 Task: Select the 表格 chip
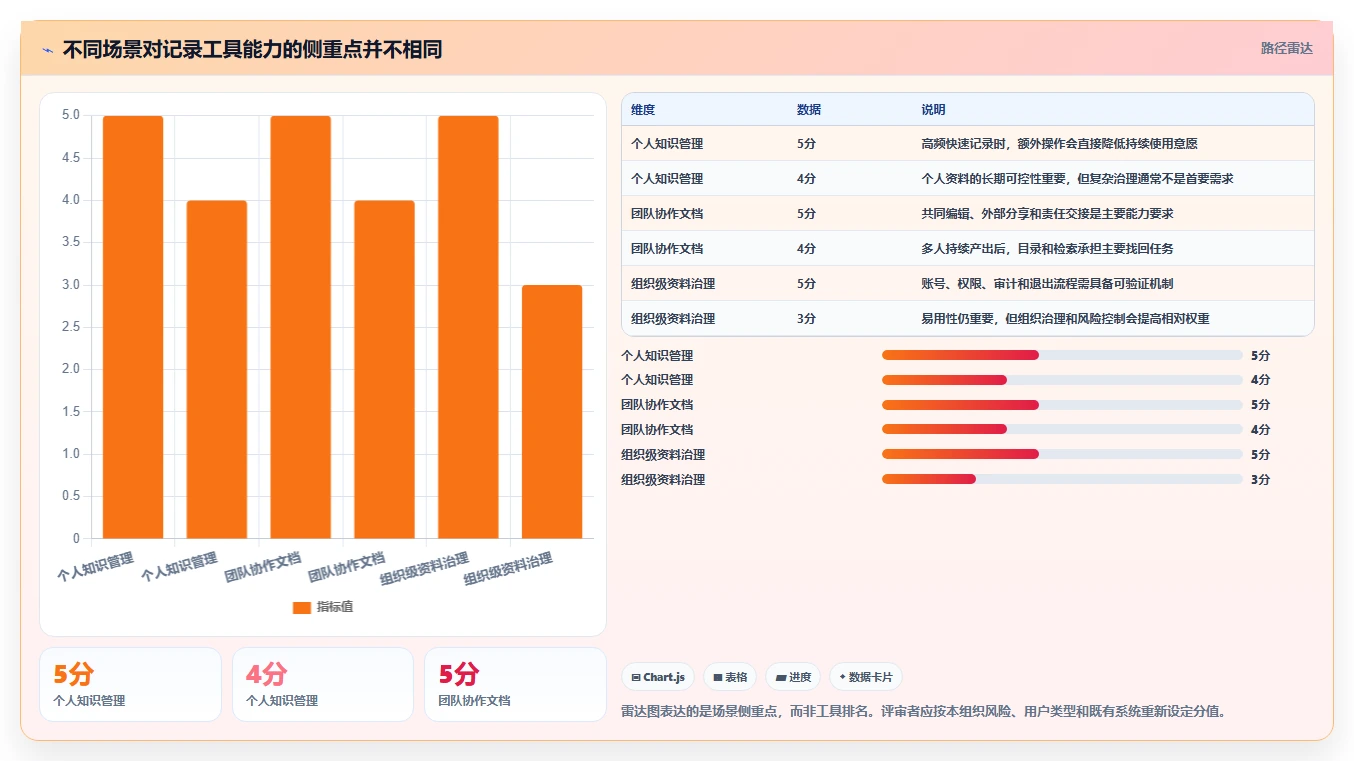(730, 677)
